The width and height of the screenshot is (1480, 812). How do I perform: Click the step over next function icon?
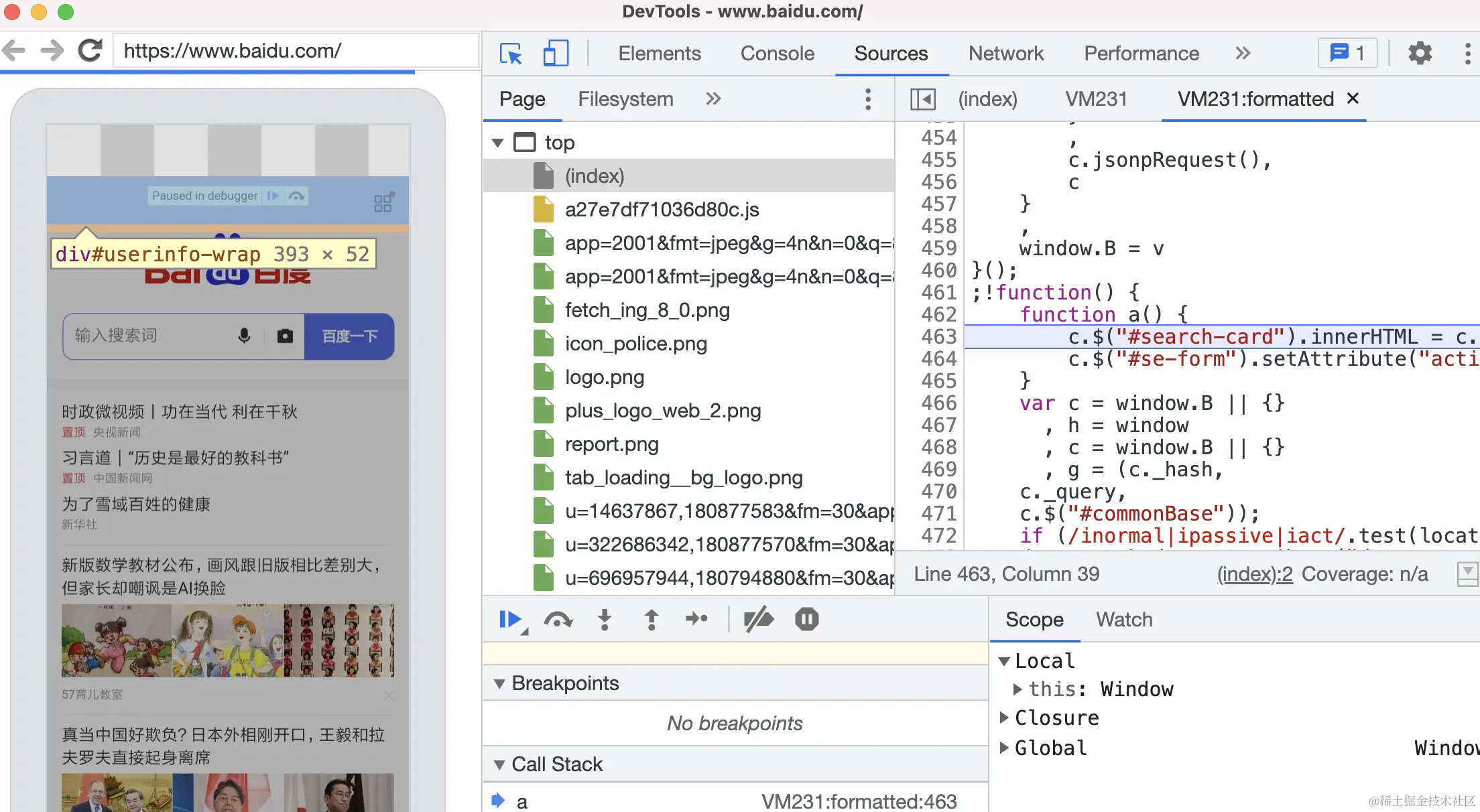click(x=558, y=619)
